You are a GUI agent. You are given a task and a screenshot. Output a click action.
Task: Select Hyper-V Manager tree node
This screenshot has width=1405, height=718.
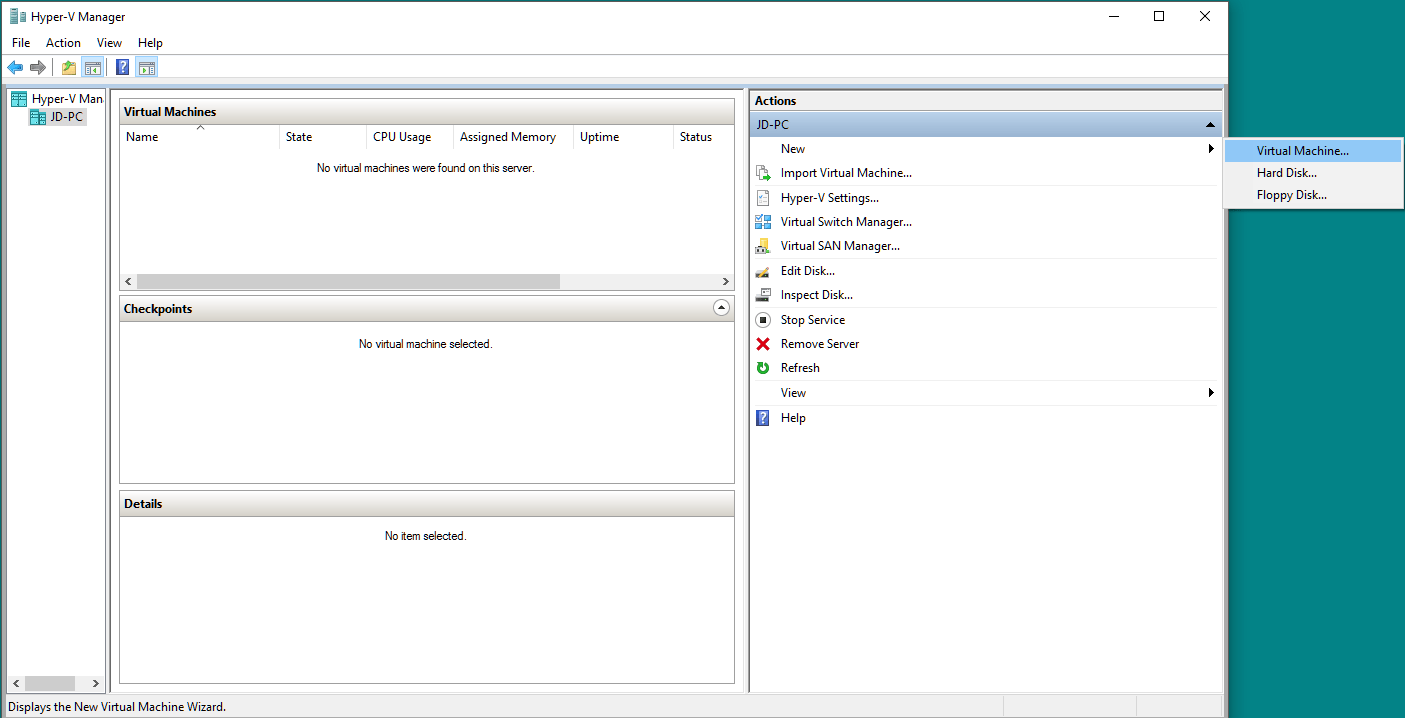(67, 99)
